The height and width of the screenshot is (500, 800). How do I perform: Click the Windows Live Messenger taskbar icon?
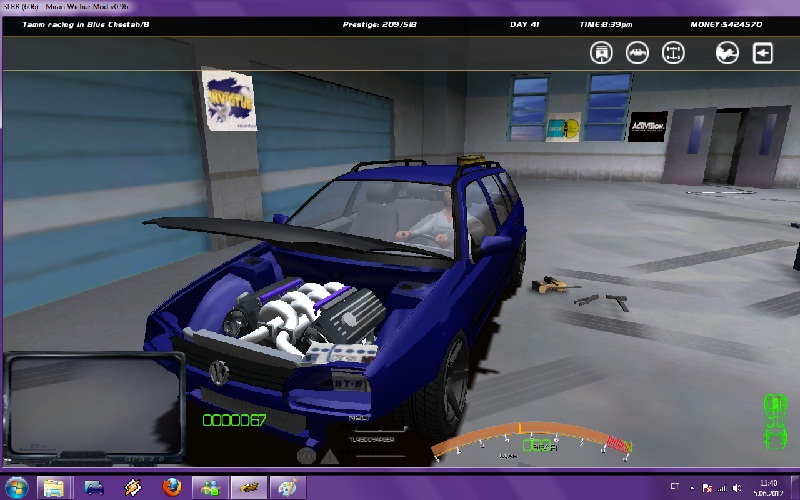(211, 487)
